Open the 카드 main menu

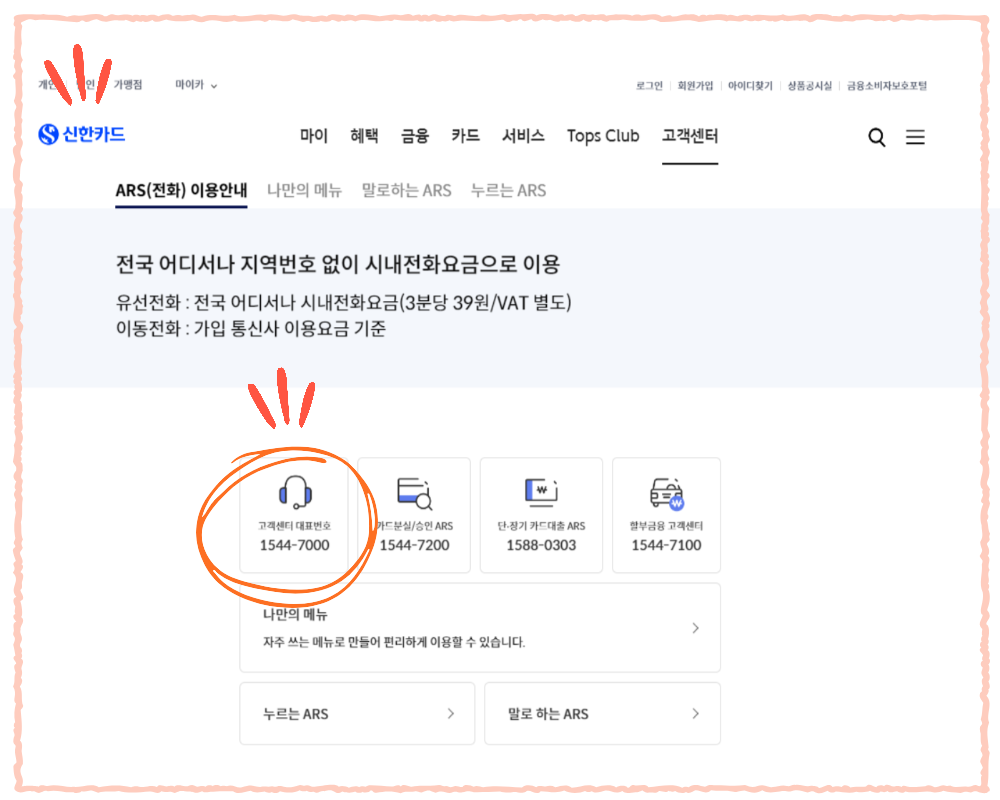(x=466, y=136)
